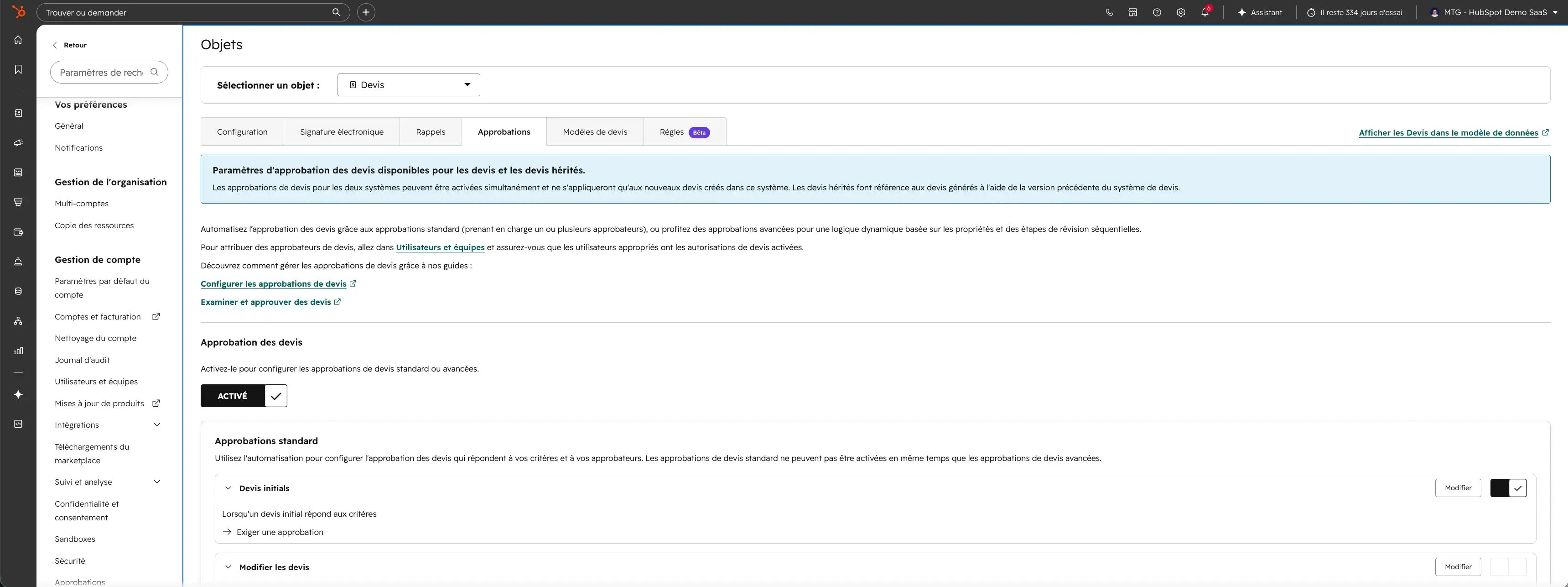Open Nettoyage du compte settings item
The height and width of the screenshot is (587, 1568).
pos(96,338)
